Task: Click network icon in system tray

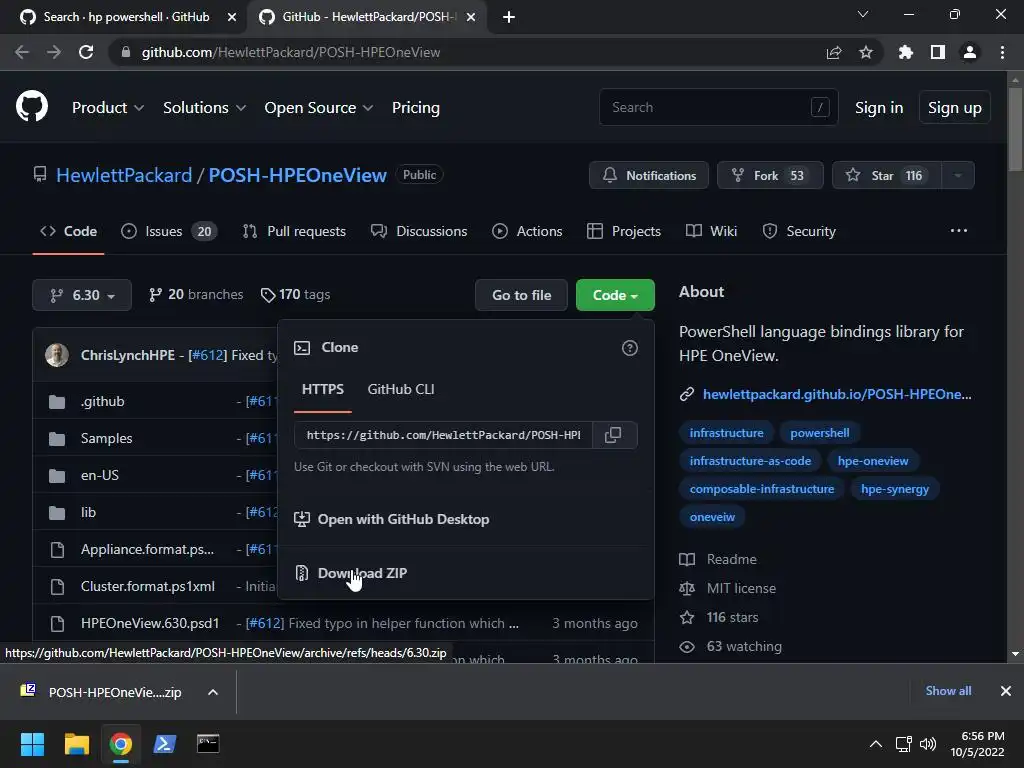Action: tap(904, 744)
